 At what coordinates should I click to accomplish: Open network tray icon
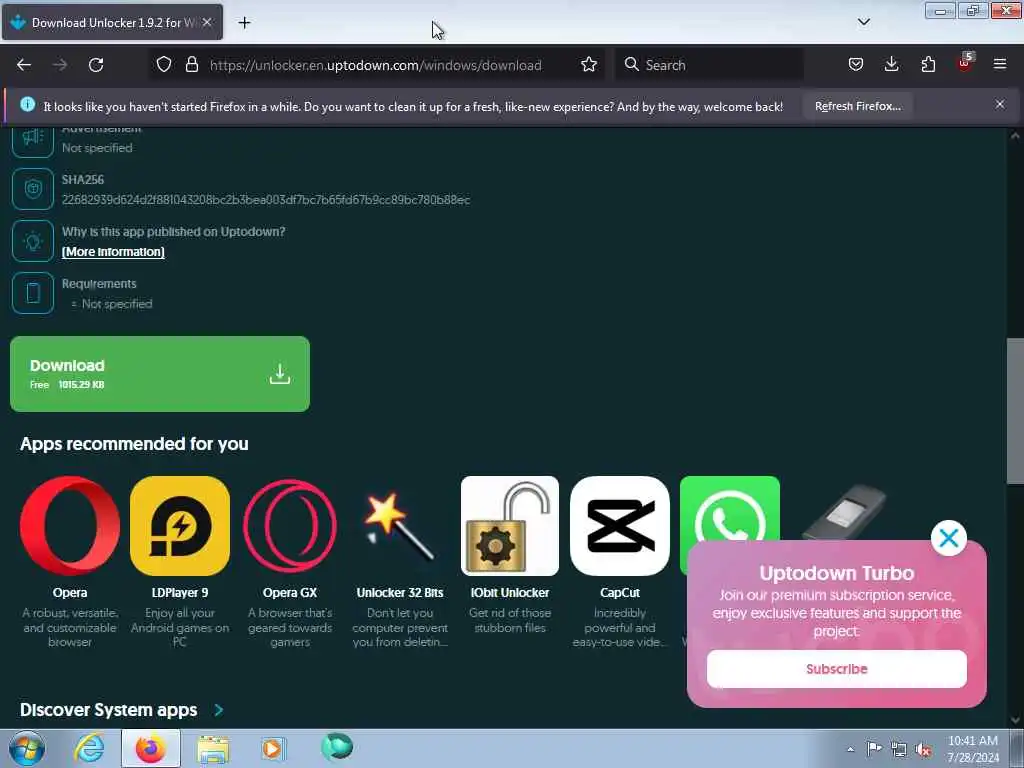tap(899, 749)
